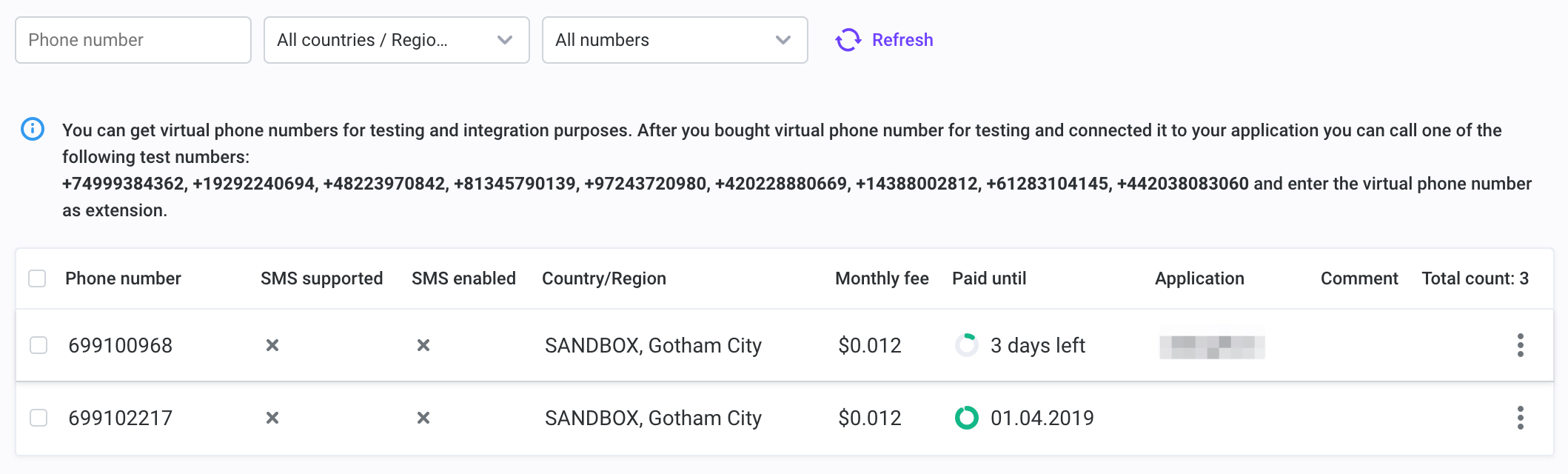Click the 3 days left progress ring
The height and width of the screenshot is (474, 1568).
pyautogui.click(x=967, y=345)
